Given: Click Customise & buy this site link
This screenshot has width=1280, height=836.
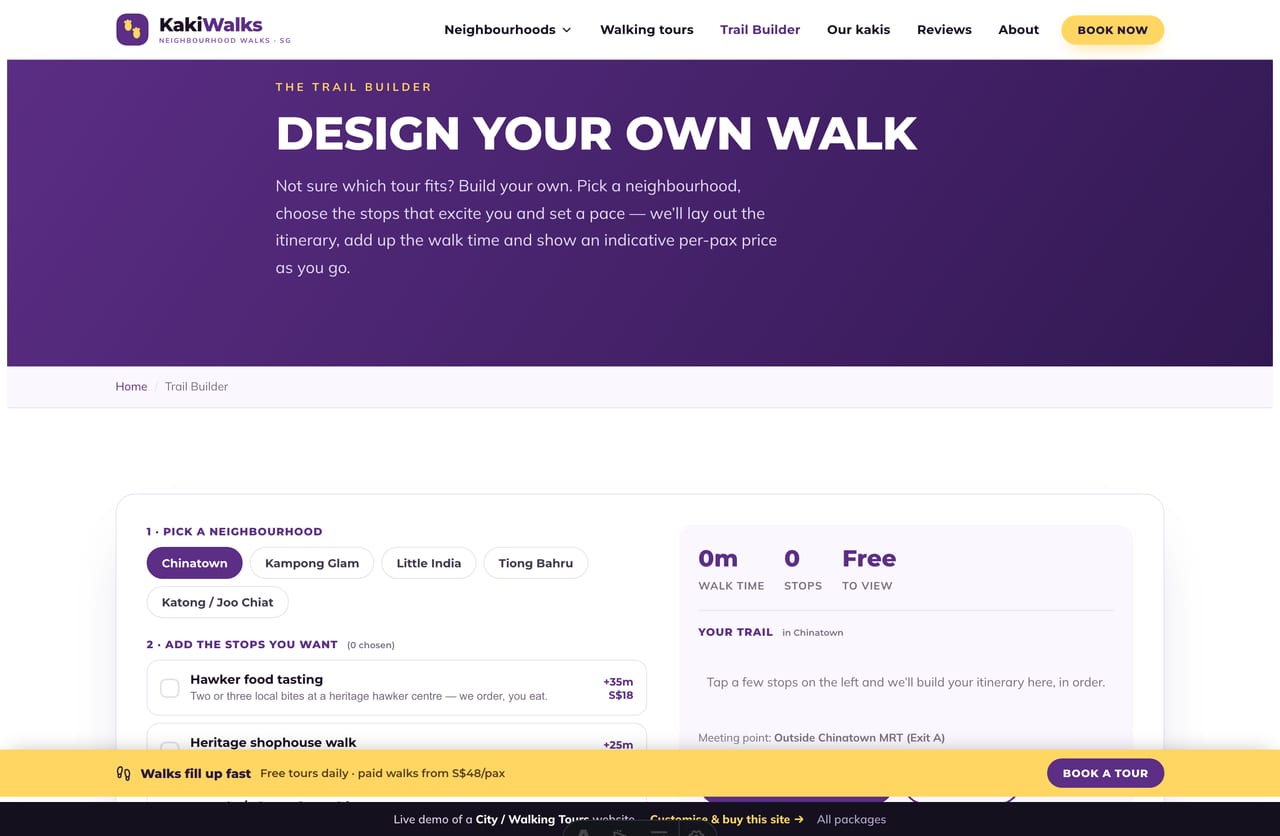Looking at the screenshot, I should [726, 819].
